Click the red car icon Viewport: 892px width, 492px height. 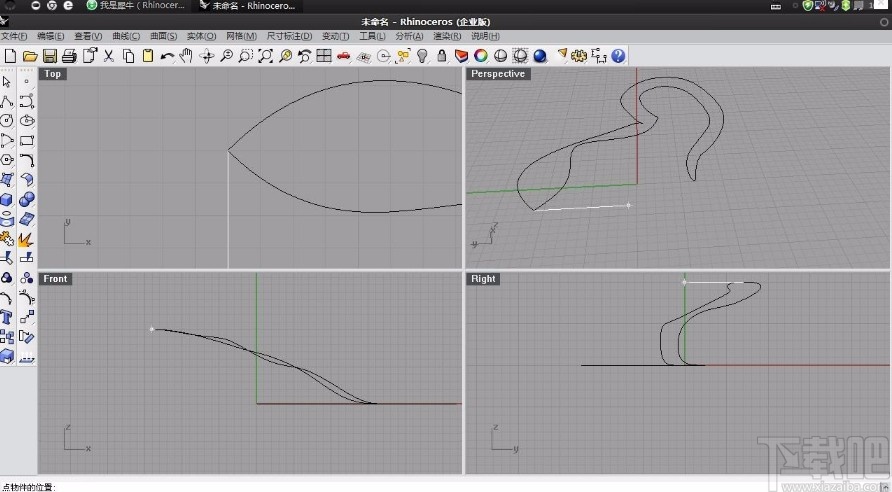[343, 56]
